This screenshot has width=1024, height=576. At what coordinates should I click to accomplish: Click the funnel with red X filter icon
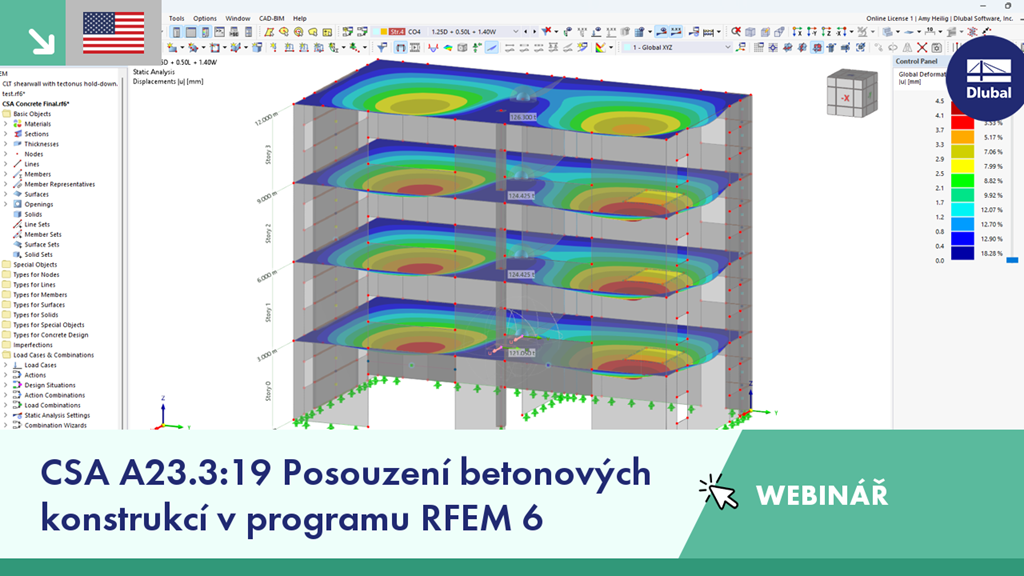pos(546,31)
